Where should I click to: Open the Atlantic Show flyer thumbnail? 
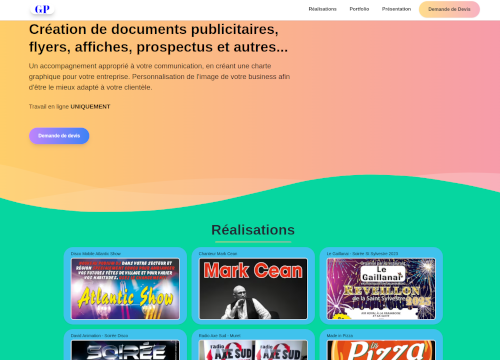point(125,289)
